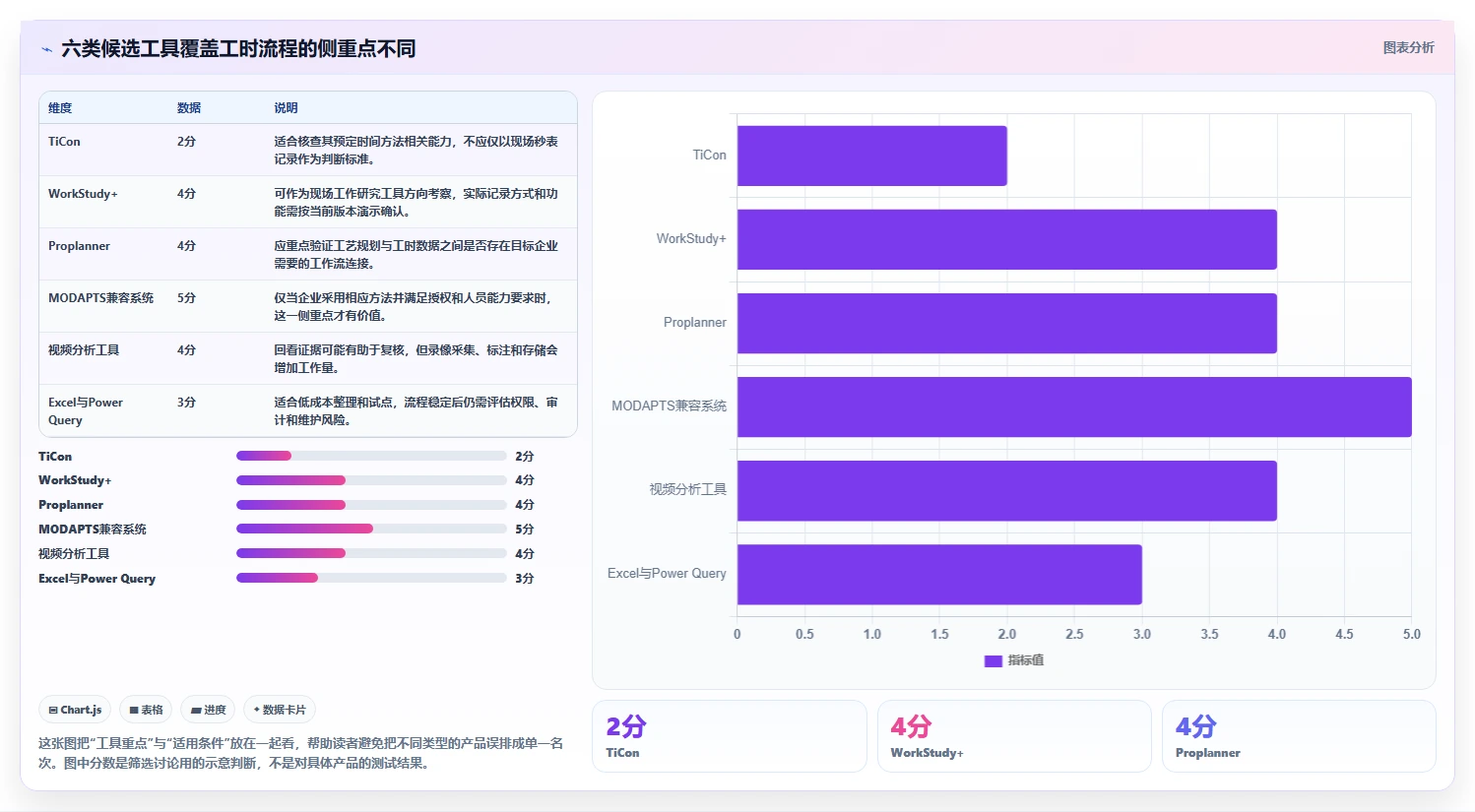The height and width of the screenshot is (812, 1475).
Task: Select the Chart.js tag chip
Action: (75, 710)
